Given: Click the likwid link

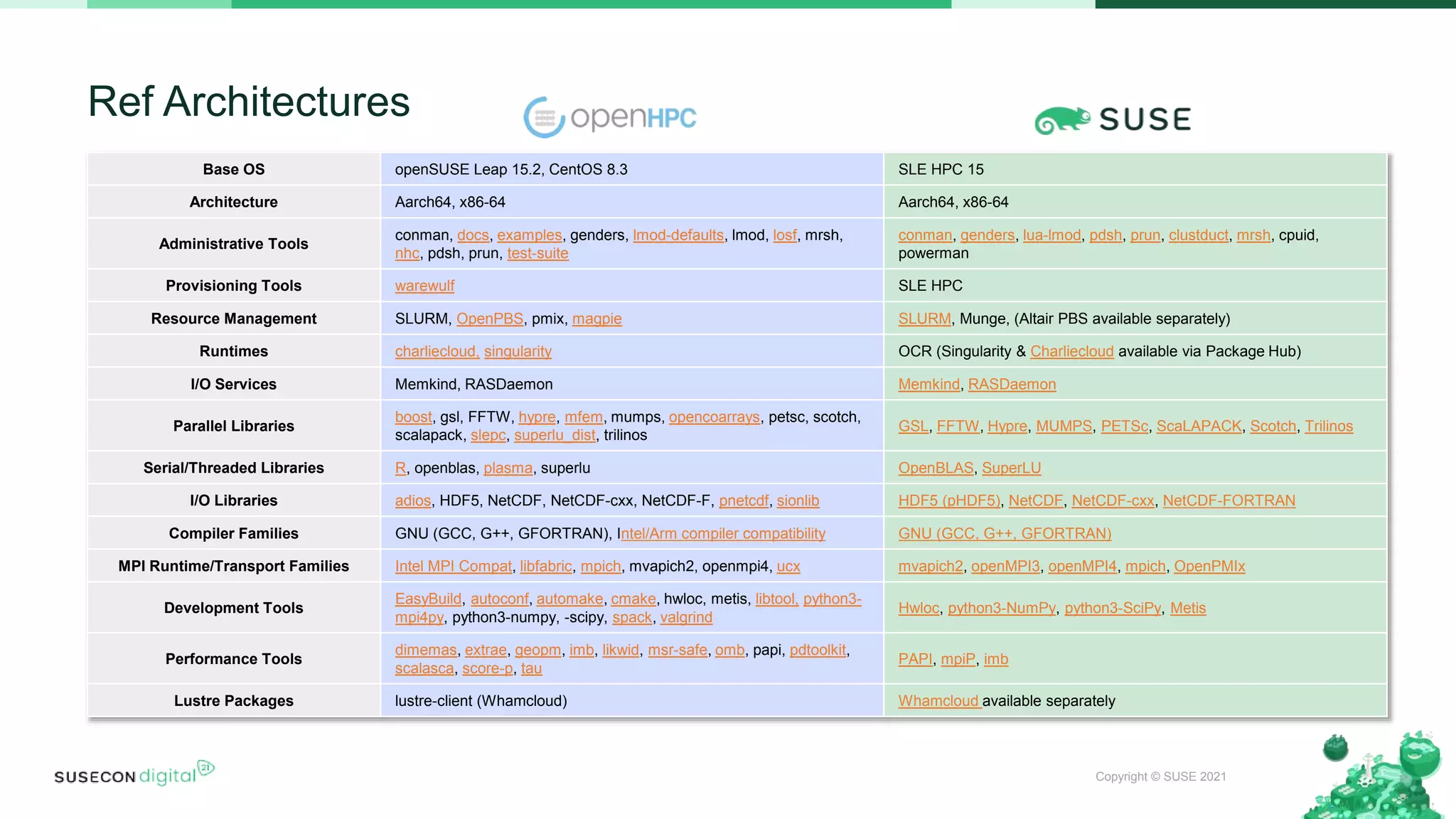Looking at the screenshot, I should 621,650.
